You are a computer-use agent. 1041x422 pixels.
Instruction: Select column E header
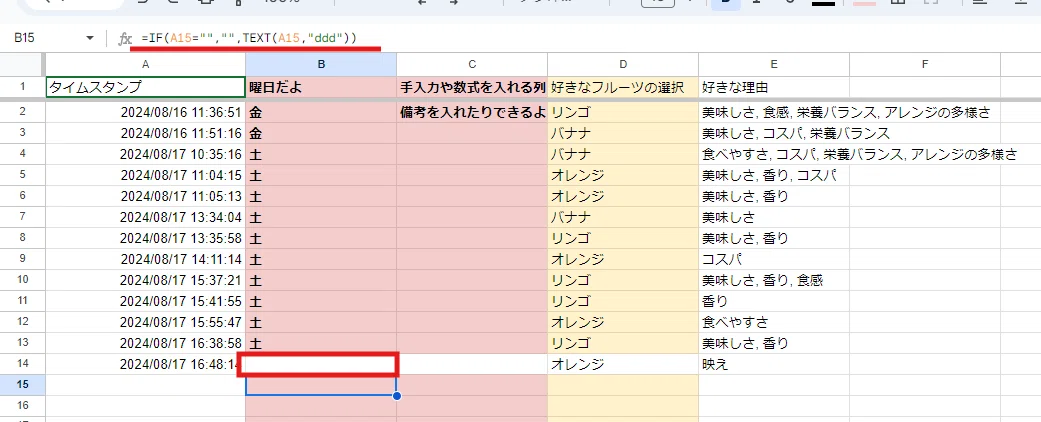click(x=773, y=64)
